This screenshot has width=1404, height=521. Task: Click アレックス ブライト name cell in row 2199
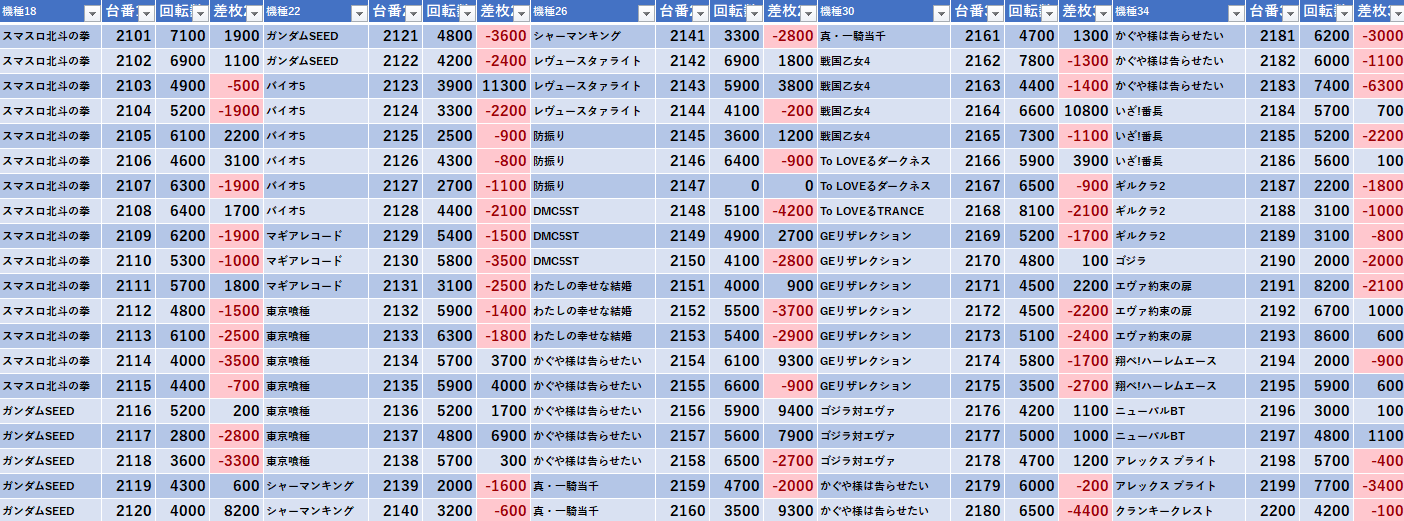(x=1179, y=486)
